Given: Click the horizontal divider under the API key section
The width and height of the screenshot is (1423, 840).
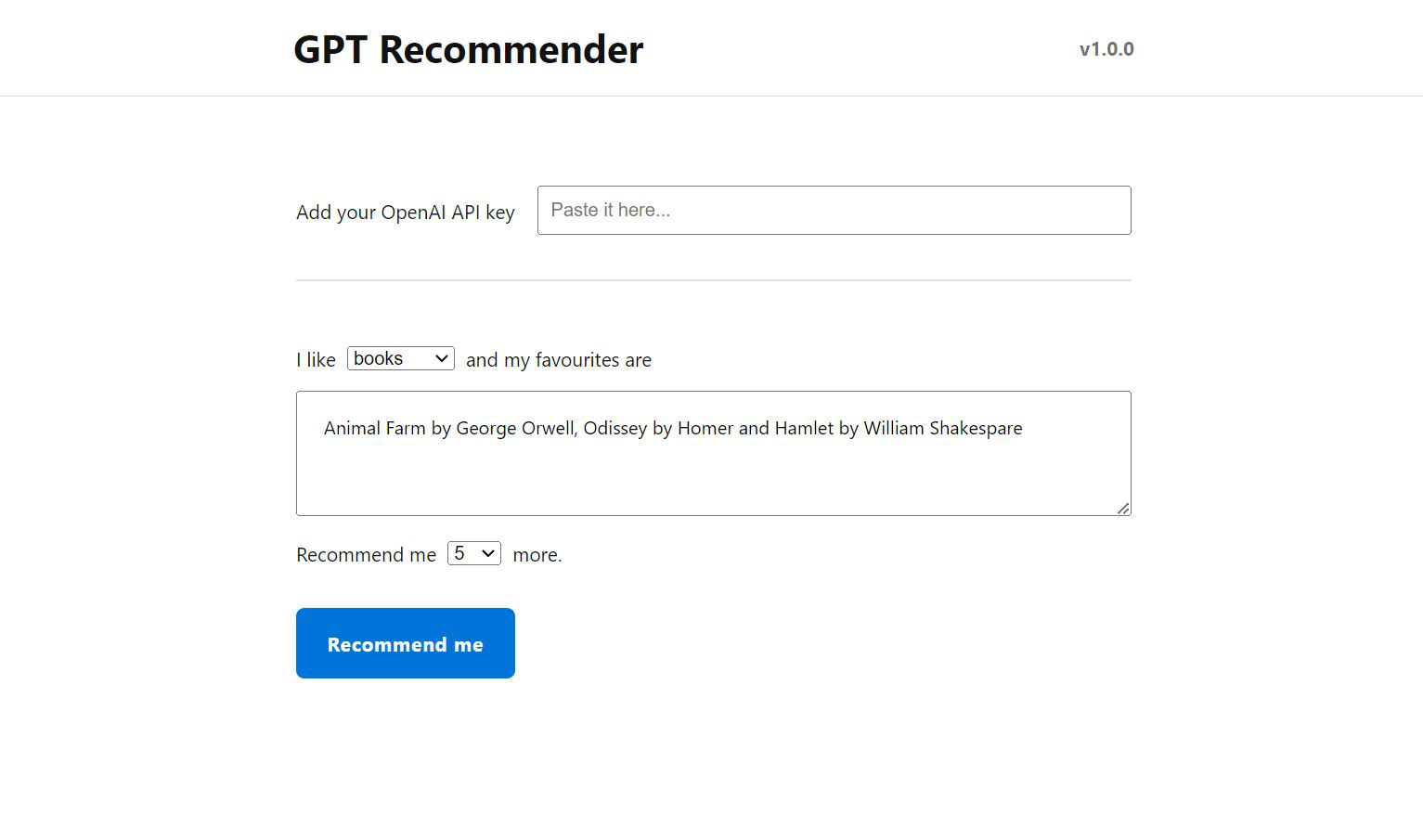Looking at the screenshot, I should (713, 277).
